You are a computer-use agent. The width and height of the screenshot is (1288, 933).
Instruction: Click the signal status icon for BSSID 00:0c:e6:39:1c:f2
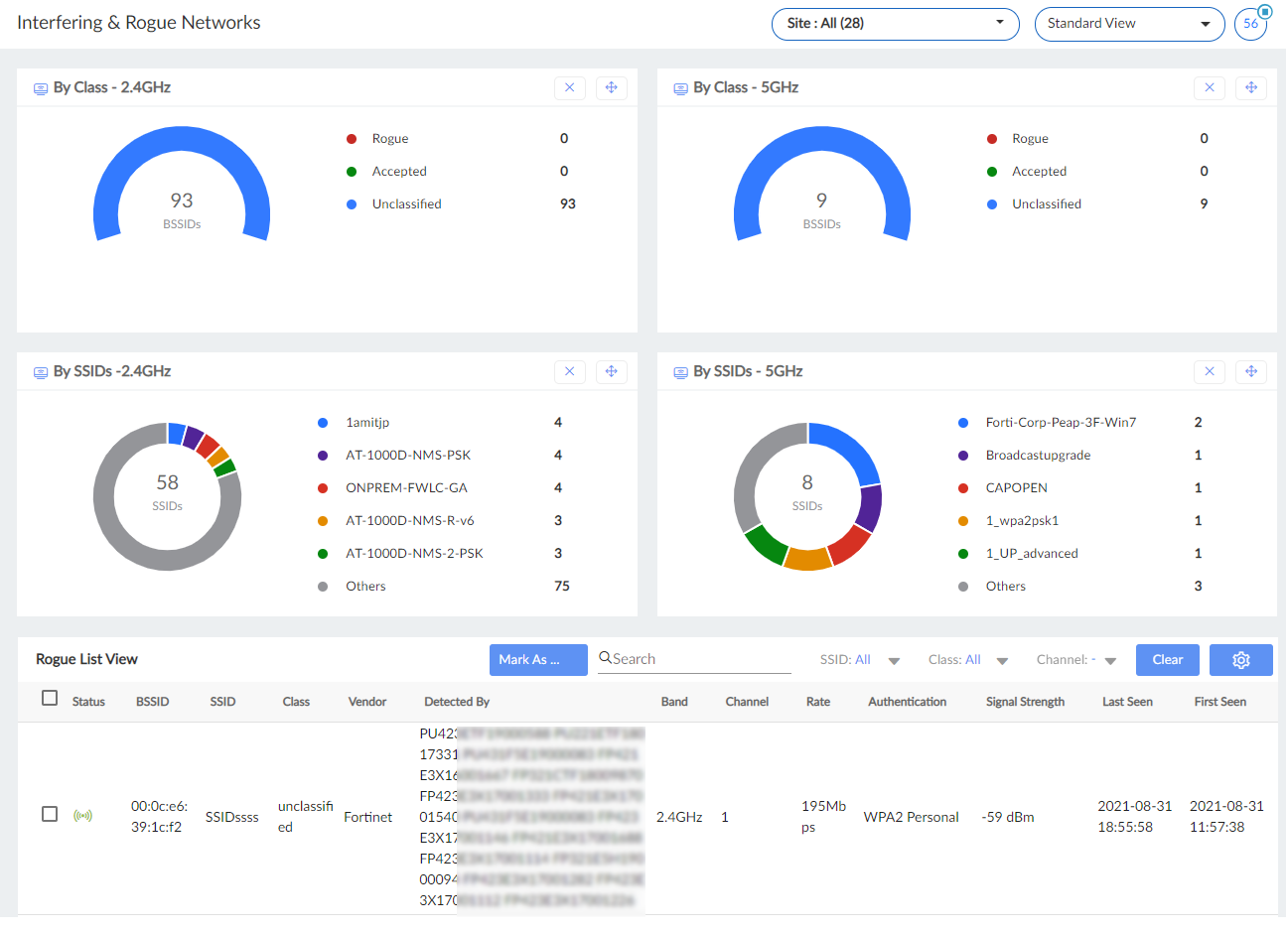click(x=83, y=815)
